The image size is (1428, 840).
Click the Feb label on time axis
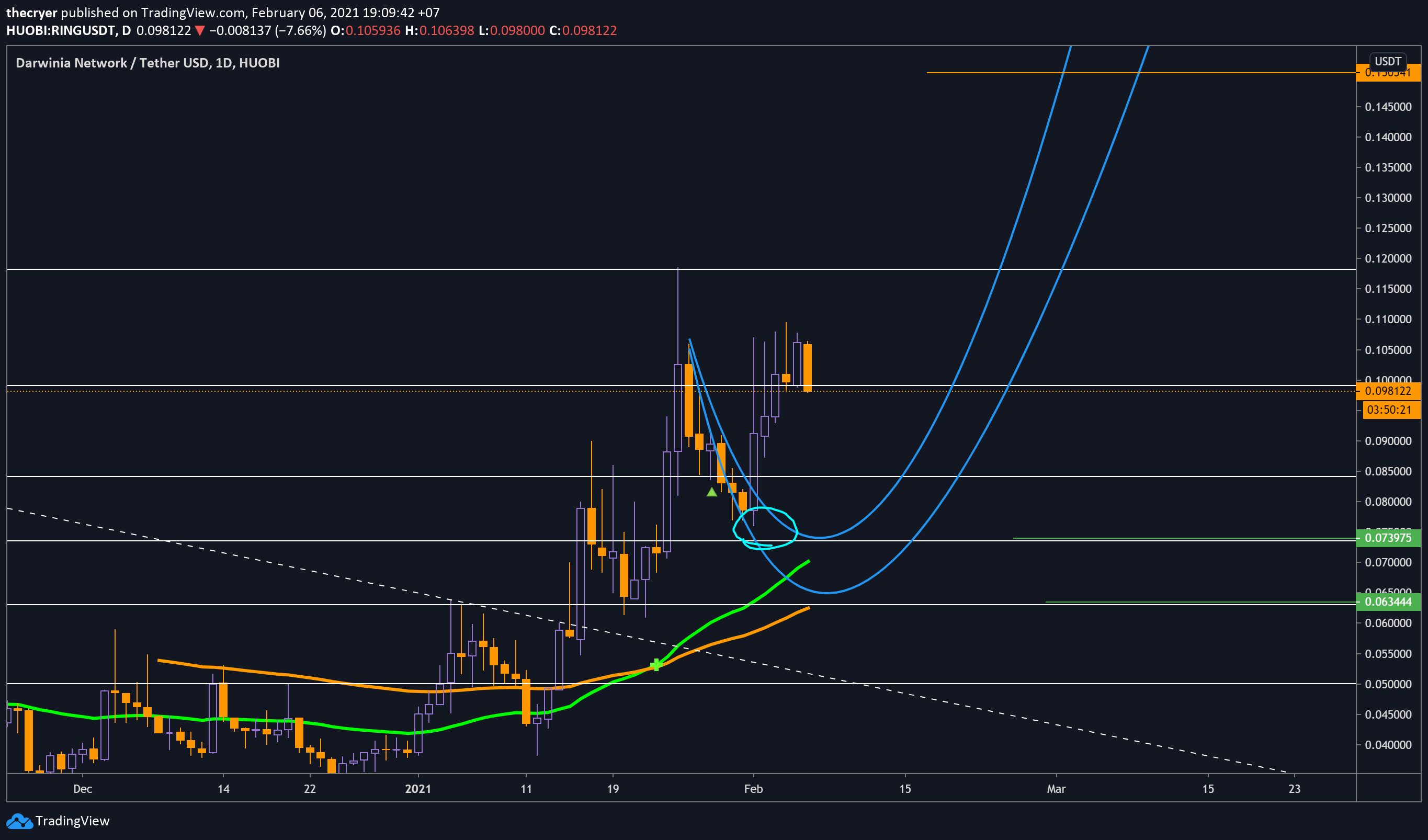tap(753, 789)
